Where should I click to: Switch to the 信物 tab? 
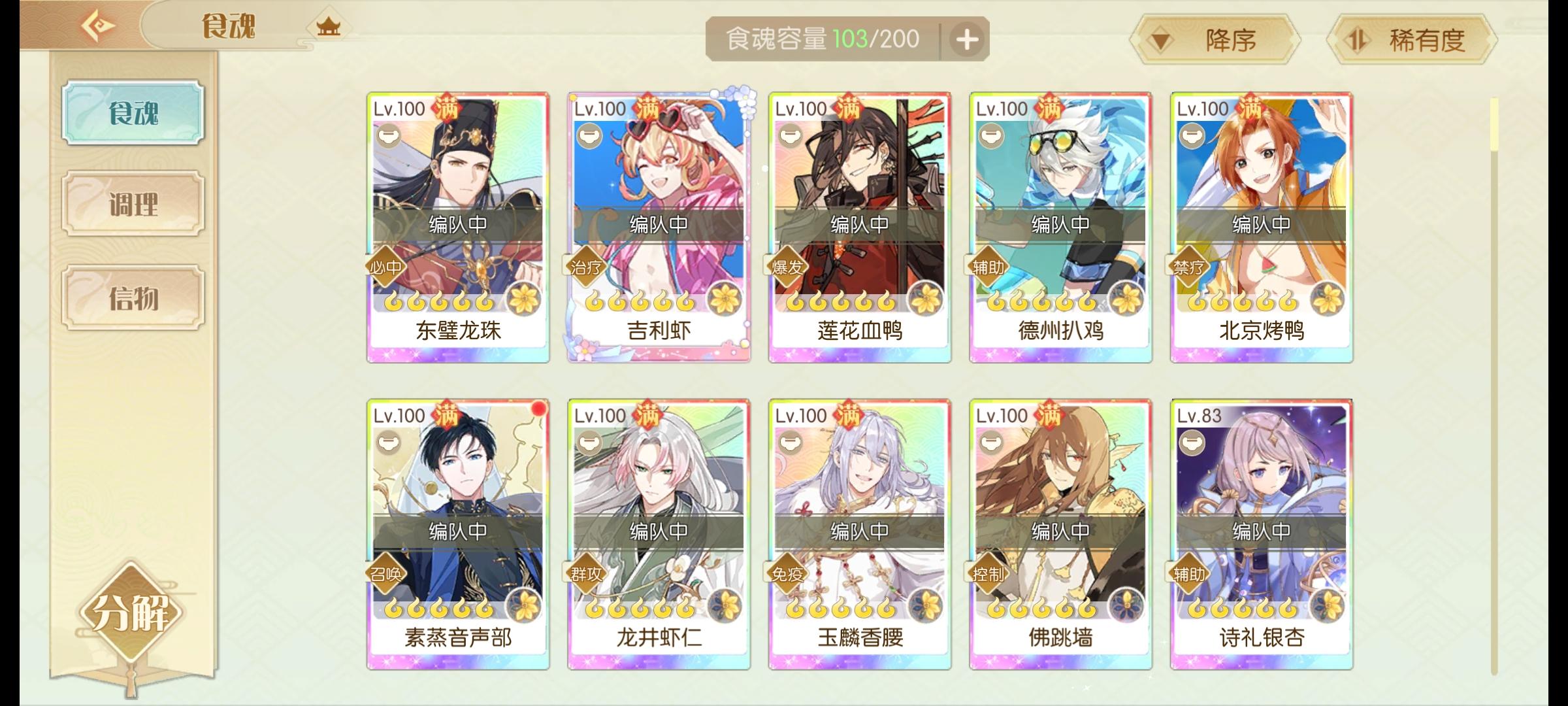pos(133,298)
